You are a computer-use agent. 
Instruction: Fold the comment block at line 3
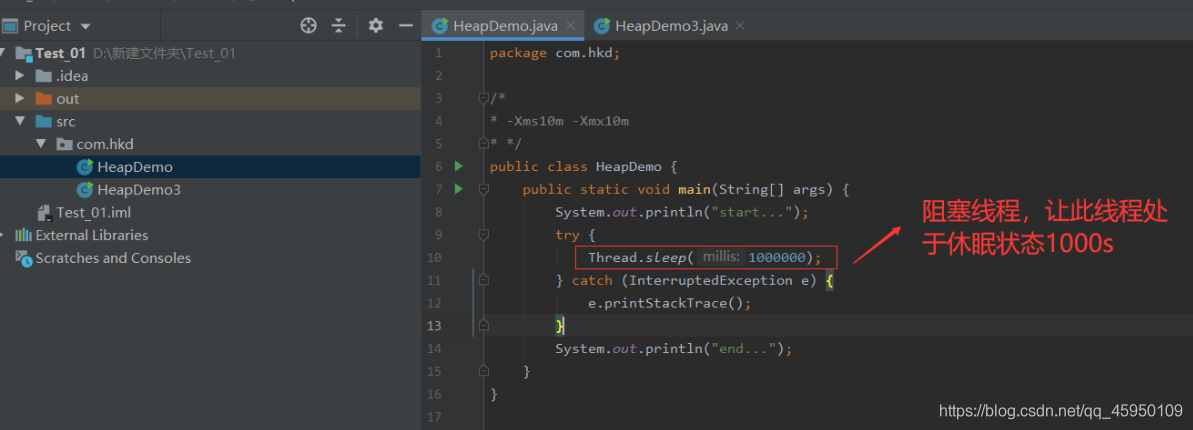(x=483, y=98)
